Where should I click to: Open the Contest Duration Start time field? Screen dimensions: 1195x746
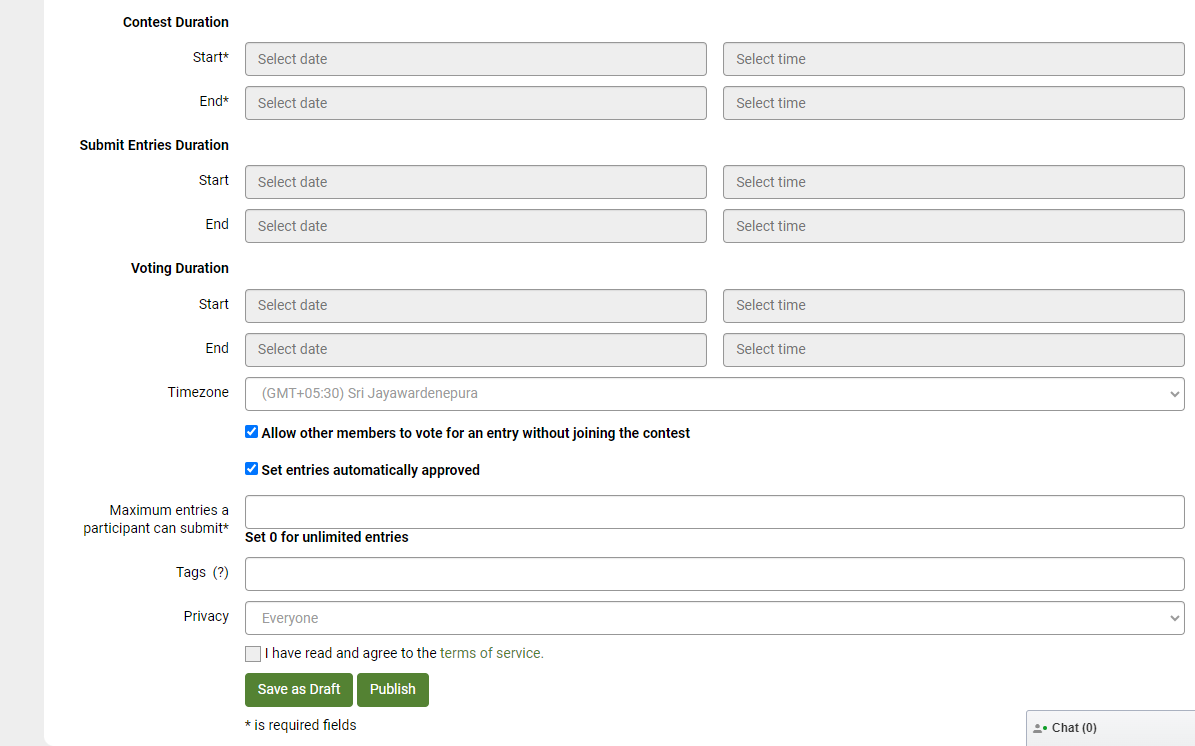(953, 59)
